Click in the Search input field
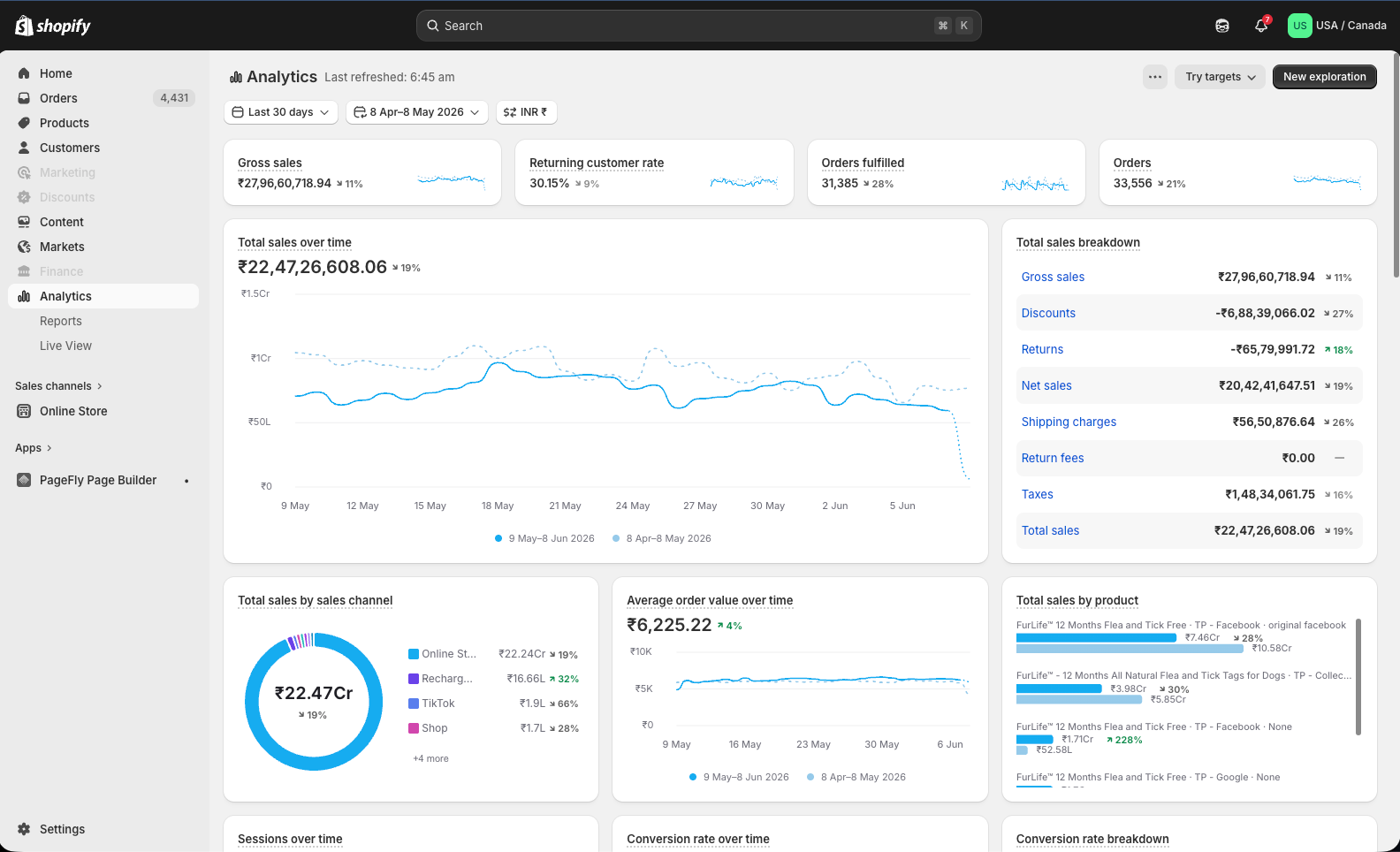 [x=698, y=26]
